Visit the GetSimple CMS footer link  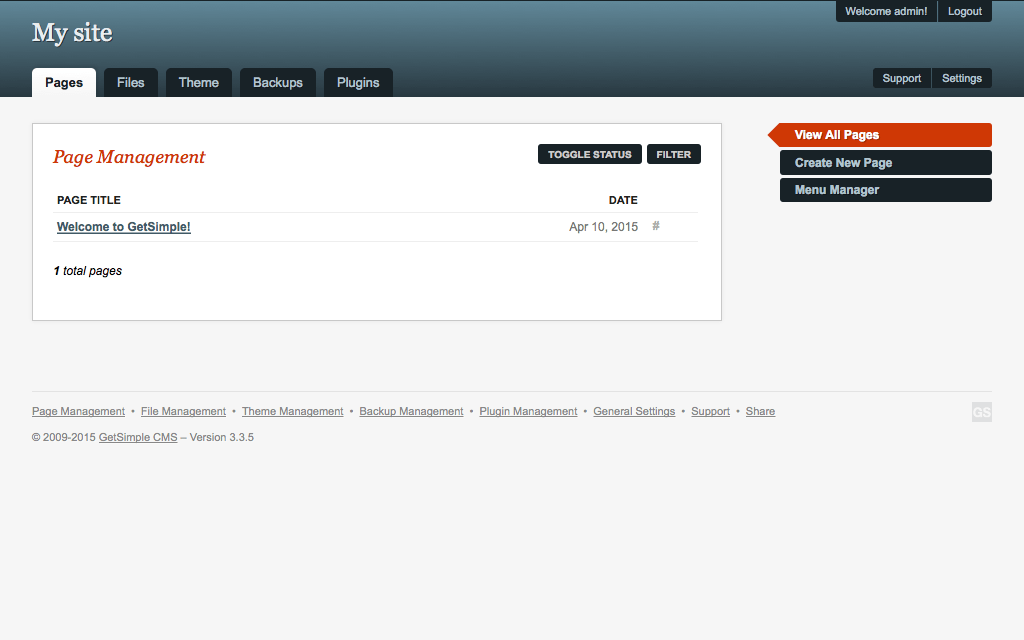coord(137,437)
